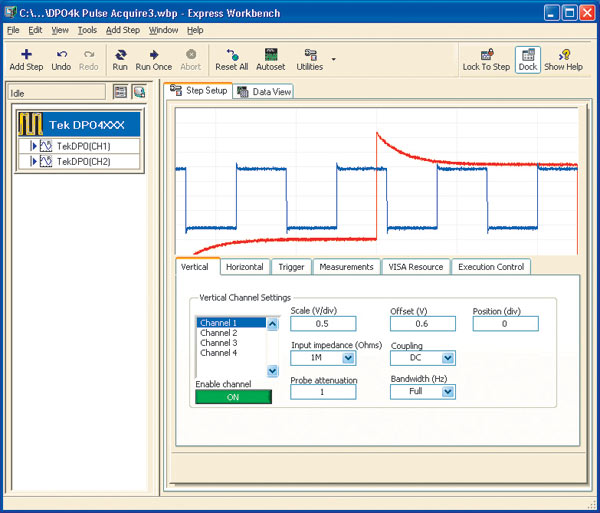600x513 pixels.
Task: Start the sequence with Run
Action: (120, 60)
